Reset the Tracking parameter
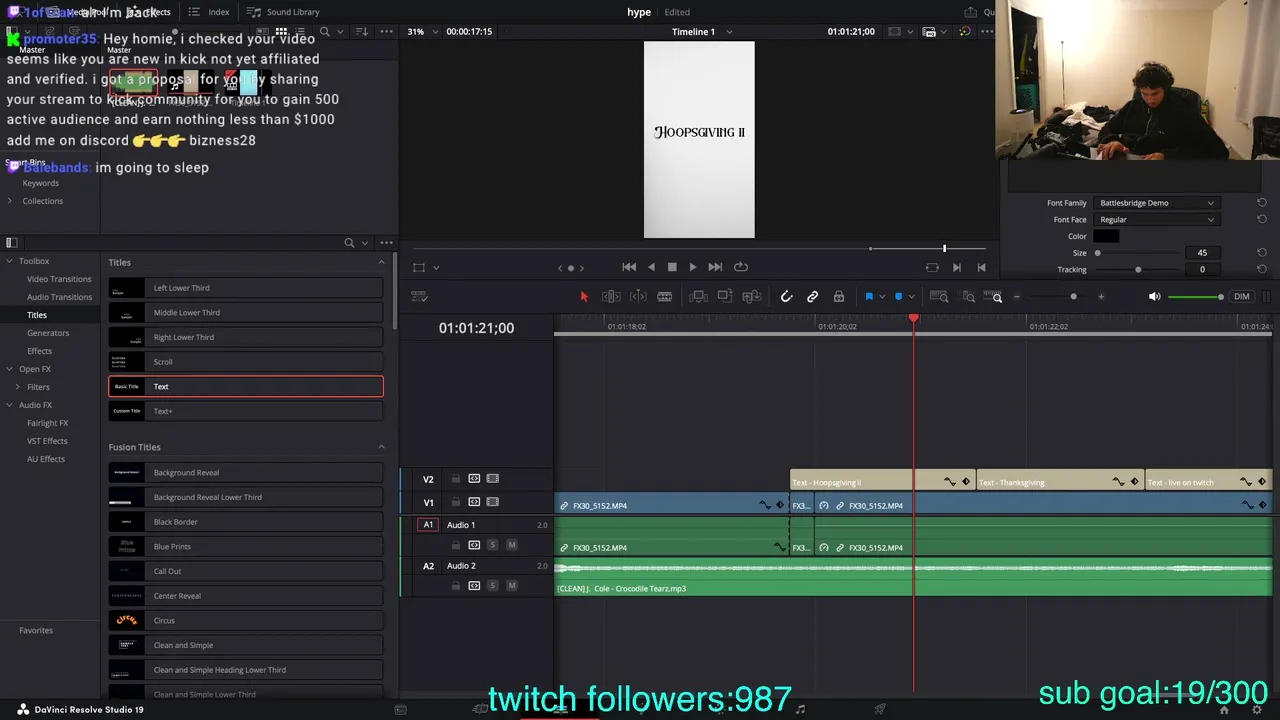Viewport: 1280px width, 720px height. click(1262, 270)
